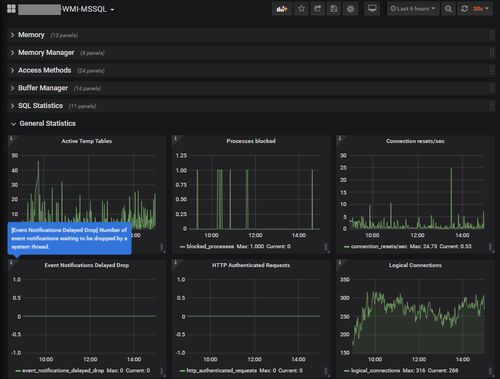Refresh dashboard with circular arrows icon
This screenshot has height=379, width=500.
[x=464, y=9]
